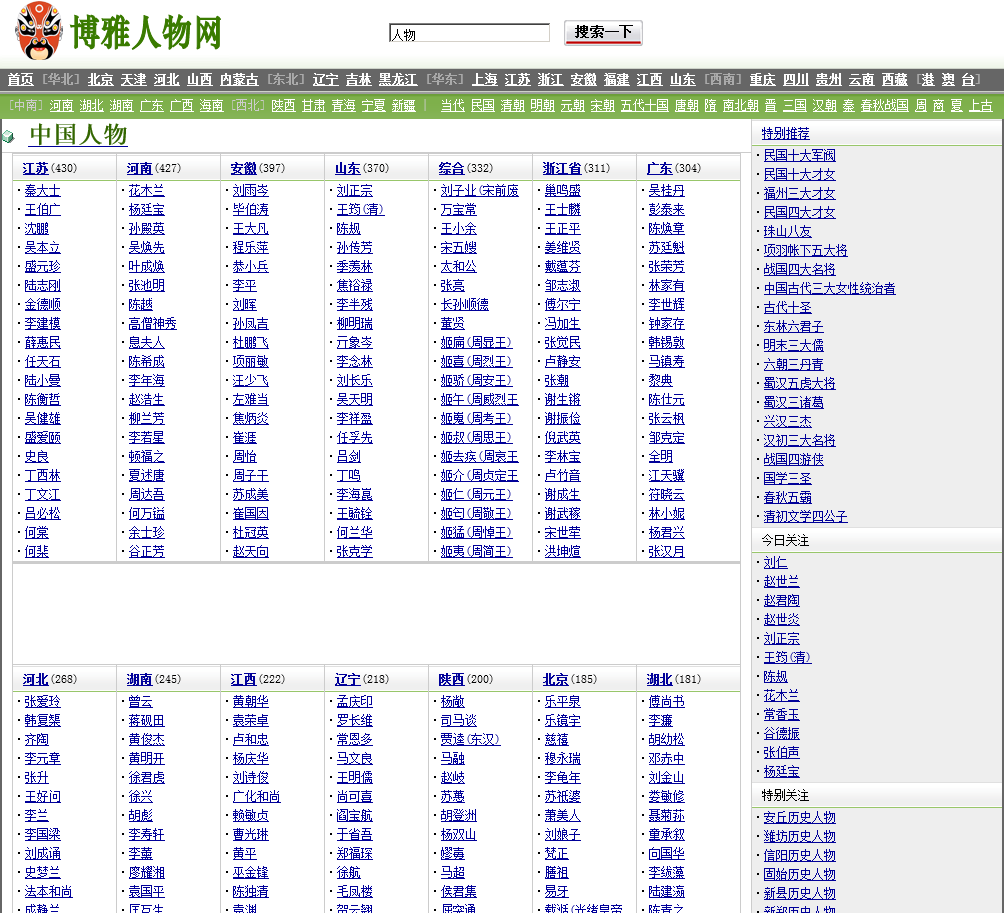Click 吴桂丹 in the 广东 column
1004x913 pixels.
coord(667,191)
